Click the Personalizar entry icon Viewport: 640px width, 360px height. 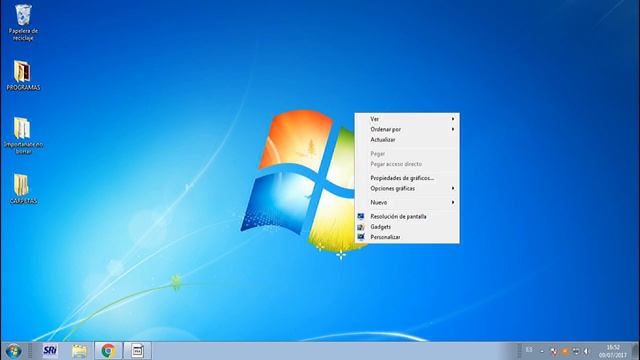pos(361,237)
